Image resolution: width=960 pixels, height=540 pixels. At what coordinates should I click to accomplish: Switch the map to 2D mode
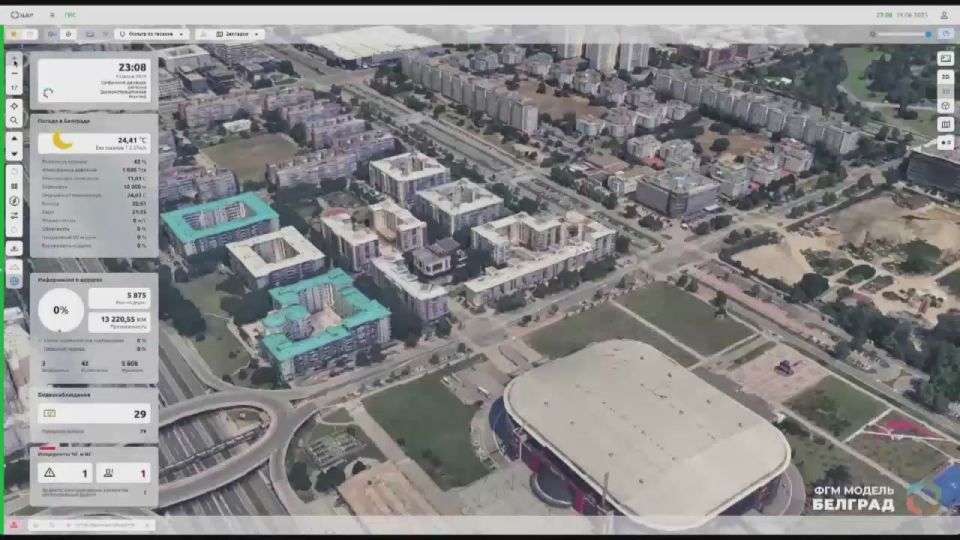tap(945, 76)
